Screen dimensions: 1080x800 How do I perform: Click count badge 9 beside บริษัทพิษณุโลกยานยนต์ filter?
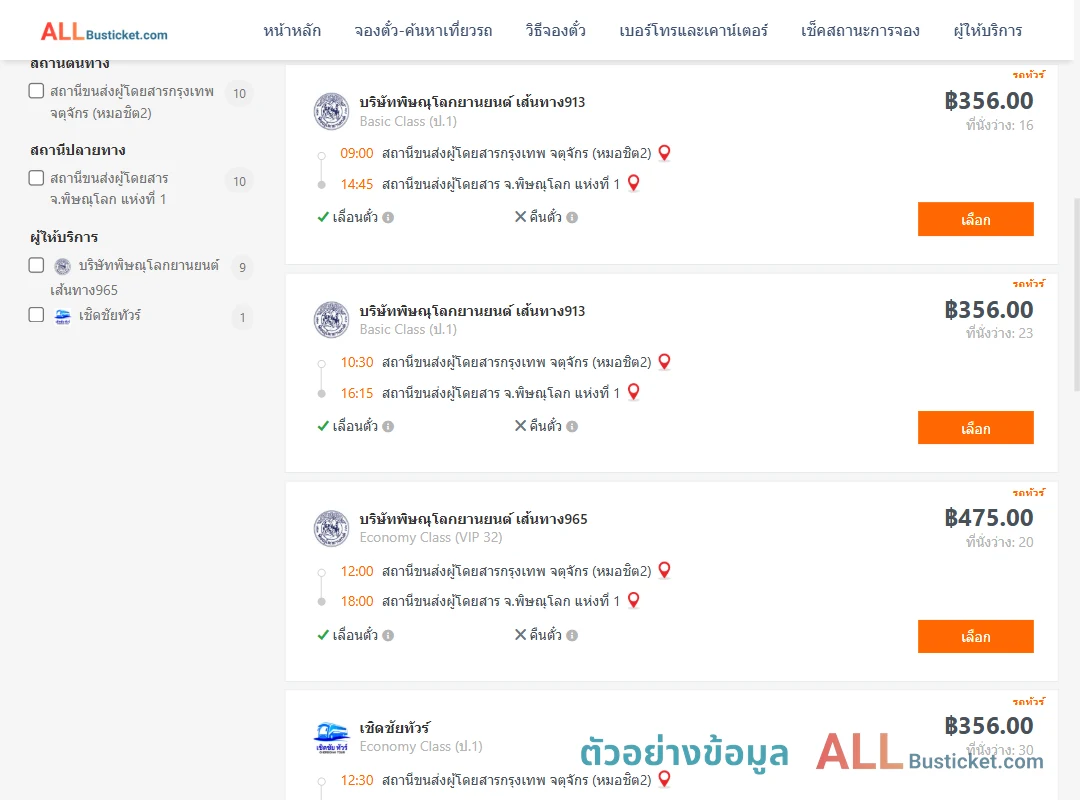[x=242, y=267]
